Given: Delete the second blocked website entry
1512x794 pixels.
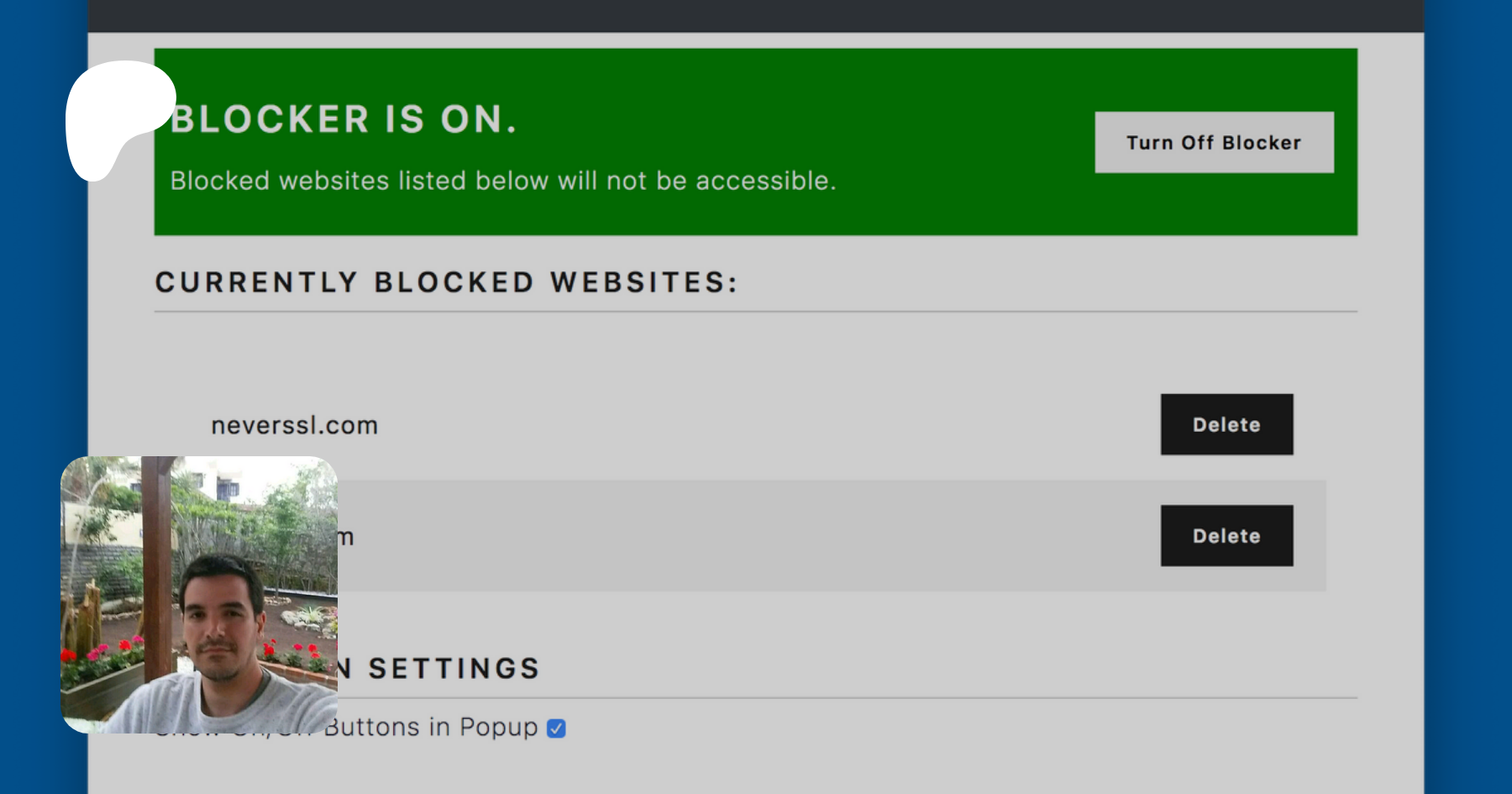Looking at the screenshot, I should [x=1226, y=536].
